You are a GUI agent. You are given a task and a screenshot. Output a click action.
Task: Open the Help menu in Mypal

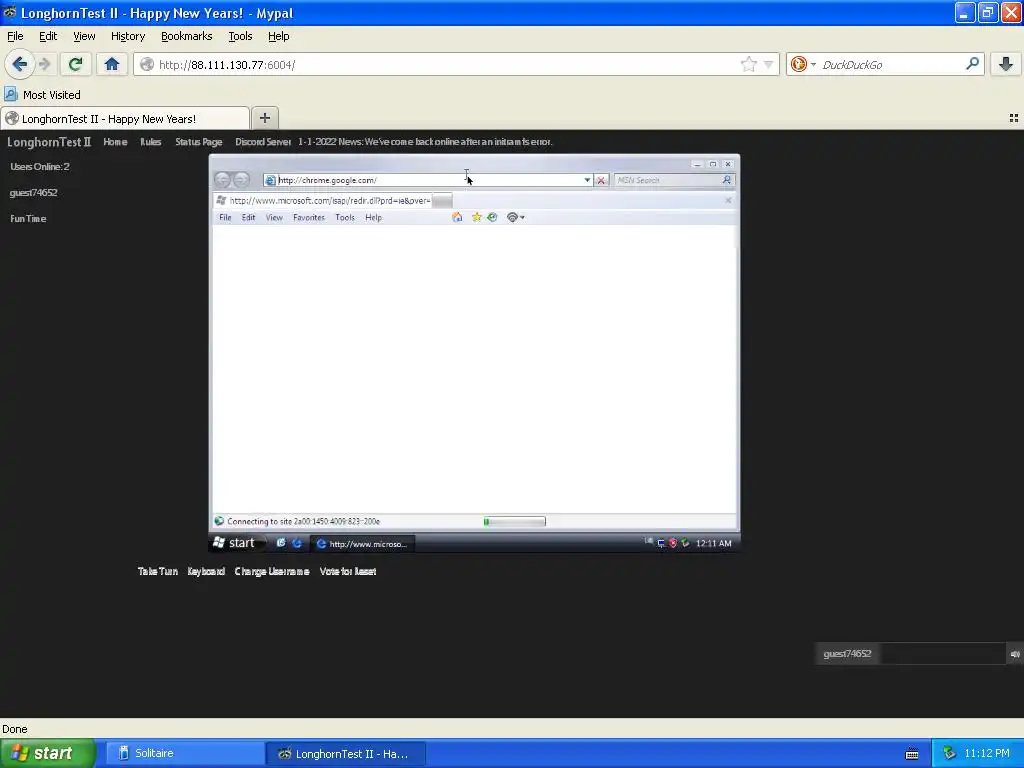(x=278, y=36)
